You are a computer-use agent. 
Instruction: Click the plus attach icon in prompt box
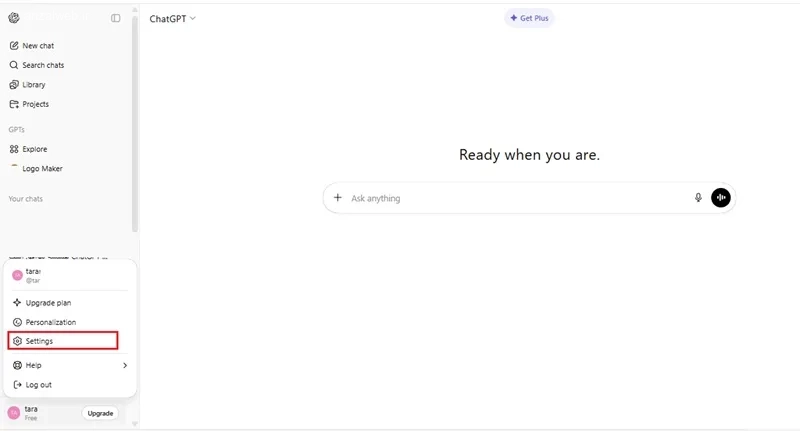pos(337,197)
